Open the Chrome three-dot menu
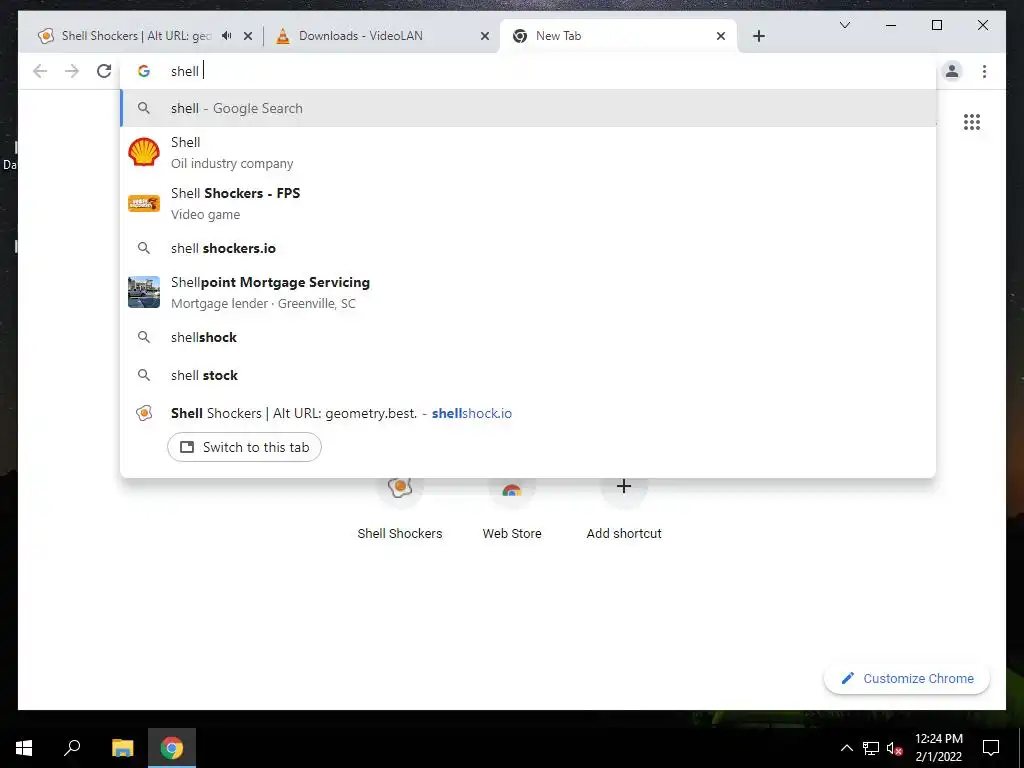The width and height of the screenshot is (1024, 768). click(984, 71)
